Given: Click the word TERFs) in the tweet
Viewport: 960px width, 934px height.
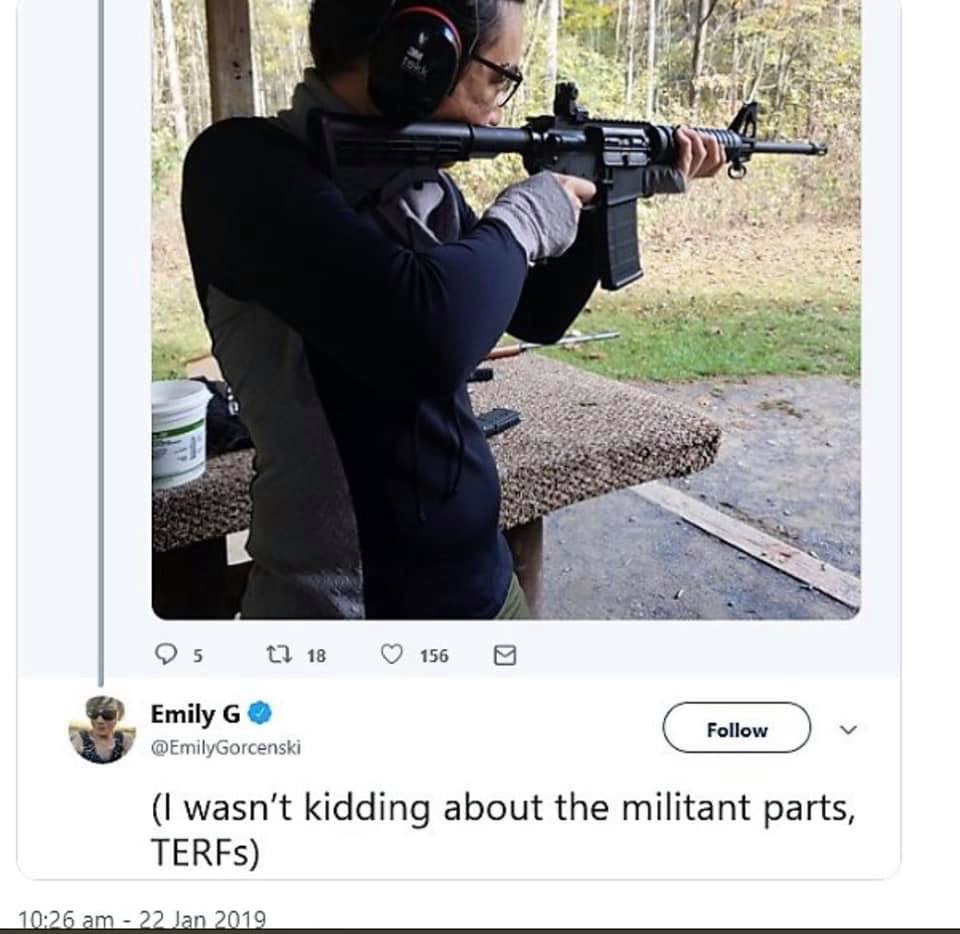Looking at the screenshot, I should [205, 852].
